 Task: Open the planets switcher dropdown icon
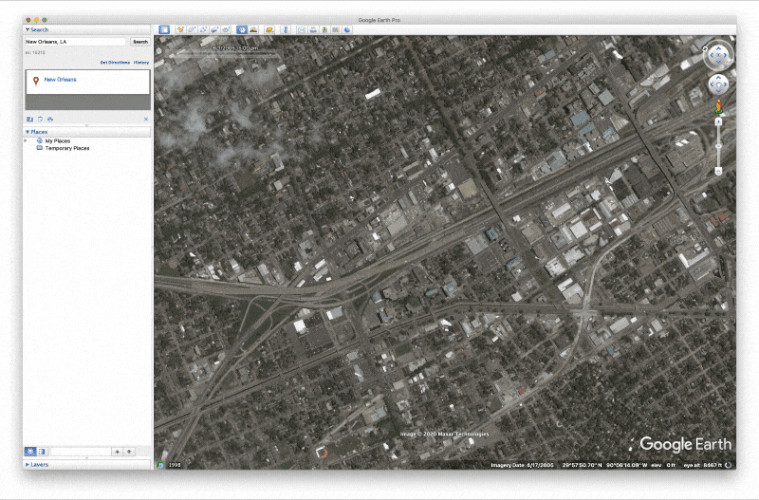click(269, 30)
